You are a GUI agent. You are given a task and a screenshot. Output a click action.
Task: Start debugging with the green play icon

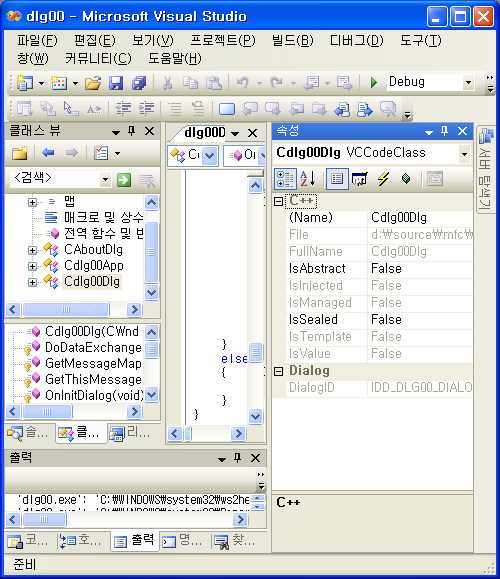(373, 83)
